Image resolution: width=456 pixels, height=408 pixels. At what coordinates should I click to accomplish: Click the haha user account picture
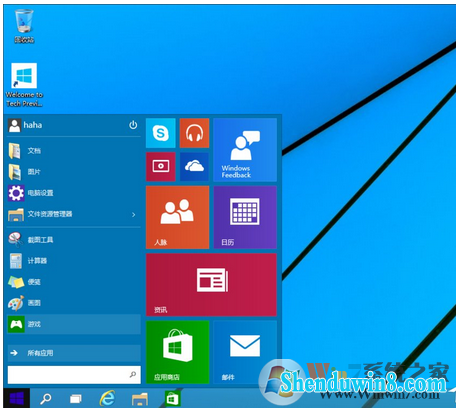[x=14, y=125]
